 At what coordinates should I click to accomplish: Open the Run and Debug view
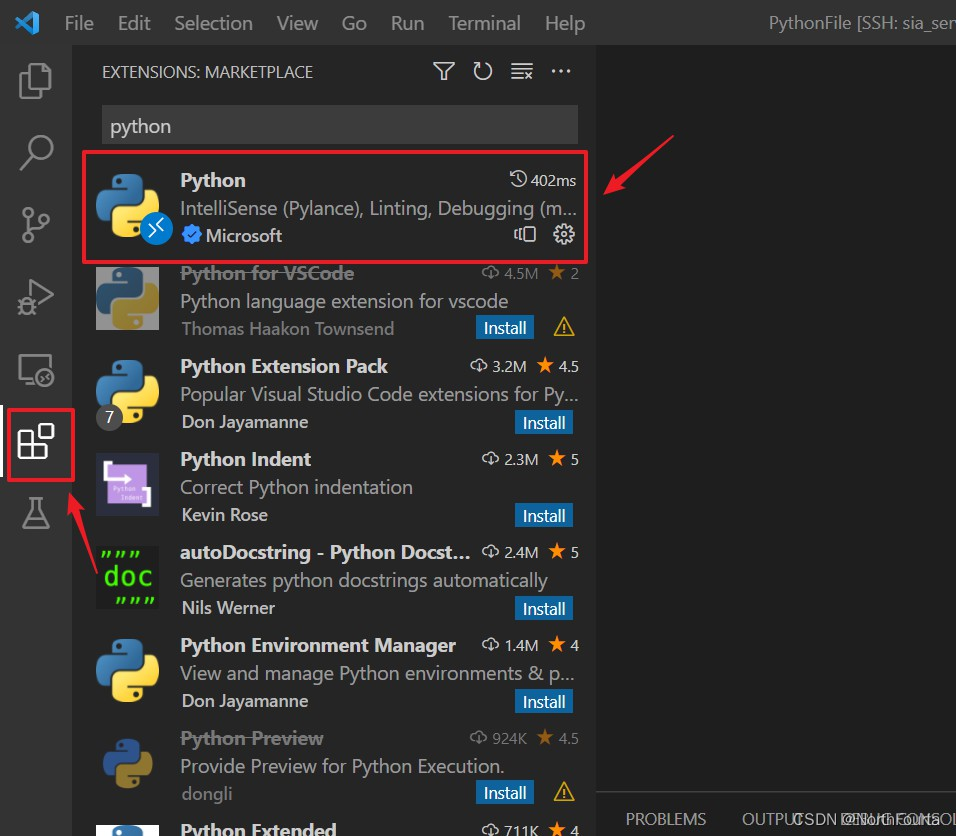[35, 297]
